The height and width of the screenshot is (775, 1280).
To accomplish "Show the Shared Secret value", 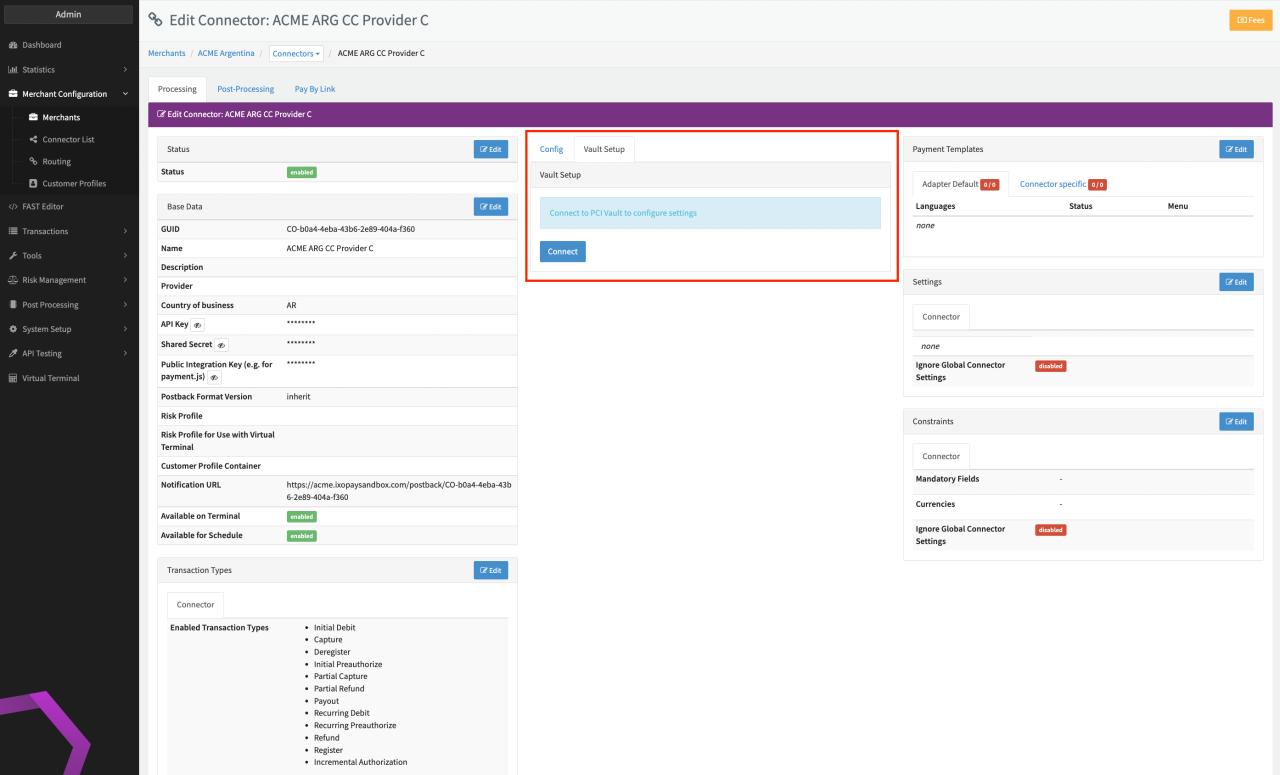I will pyautogui.click(x=221, y=345).
